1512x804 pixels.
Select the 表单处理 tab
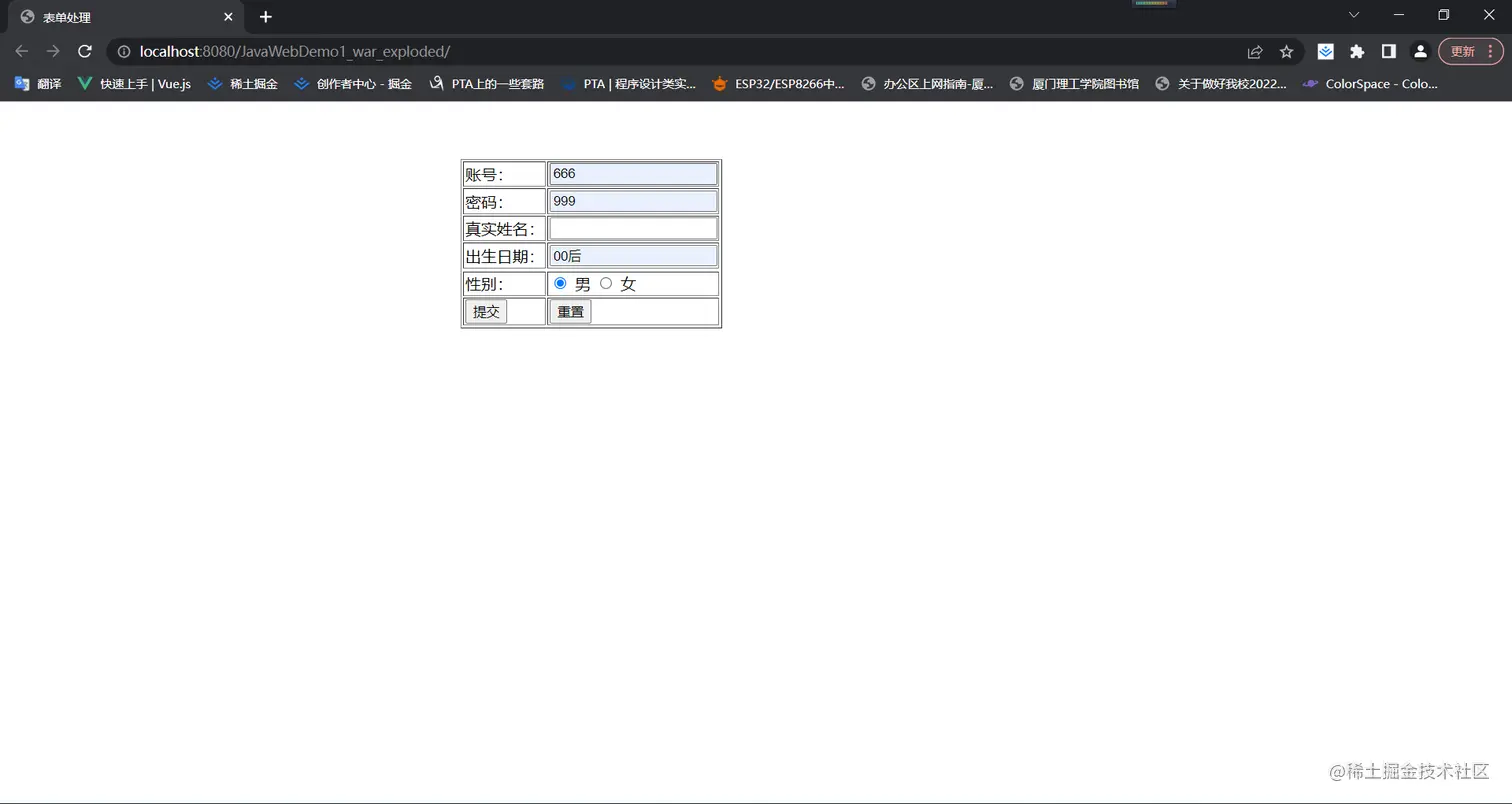pyautogui.click(x=125, y=18)
